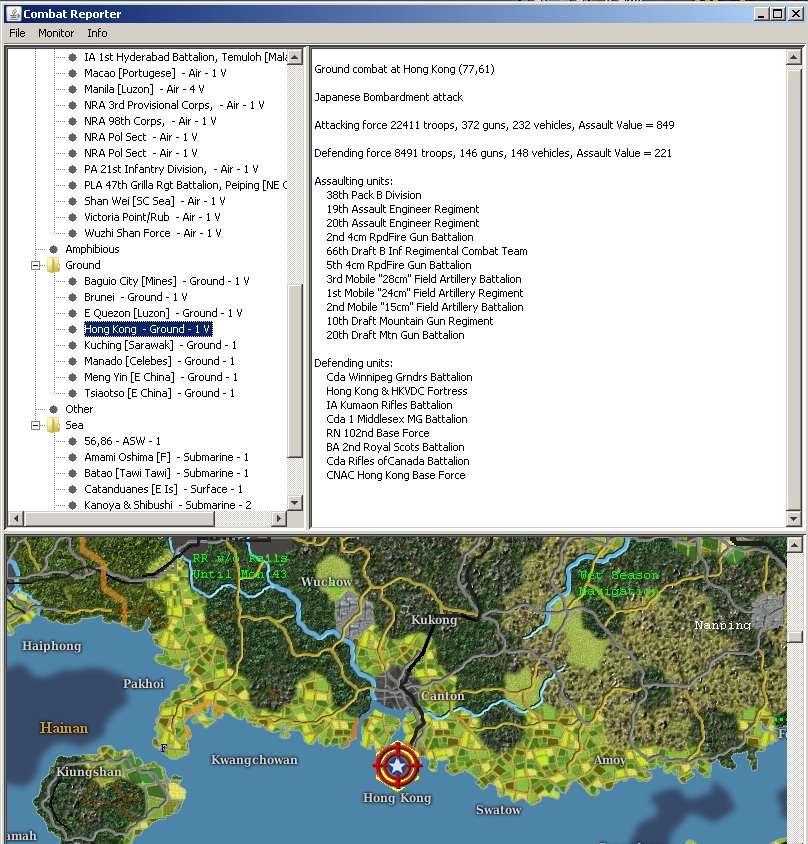The image size is (808, 844).
Task: Click the Ground folder icon
Action: point(54,265)
